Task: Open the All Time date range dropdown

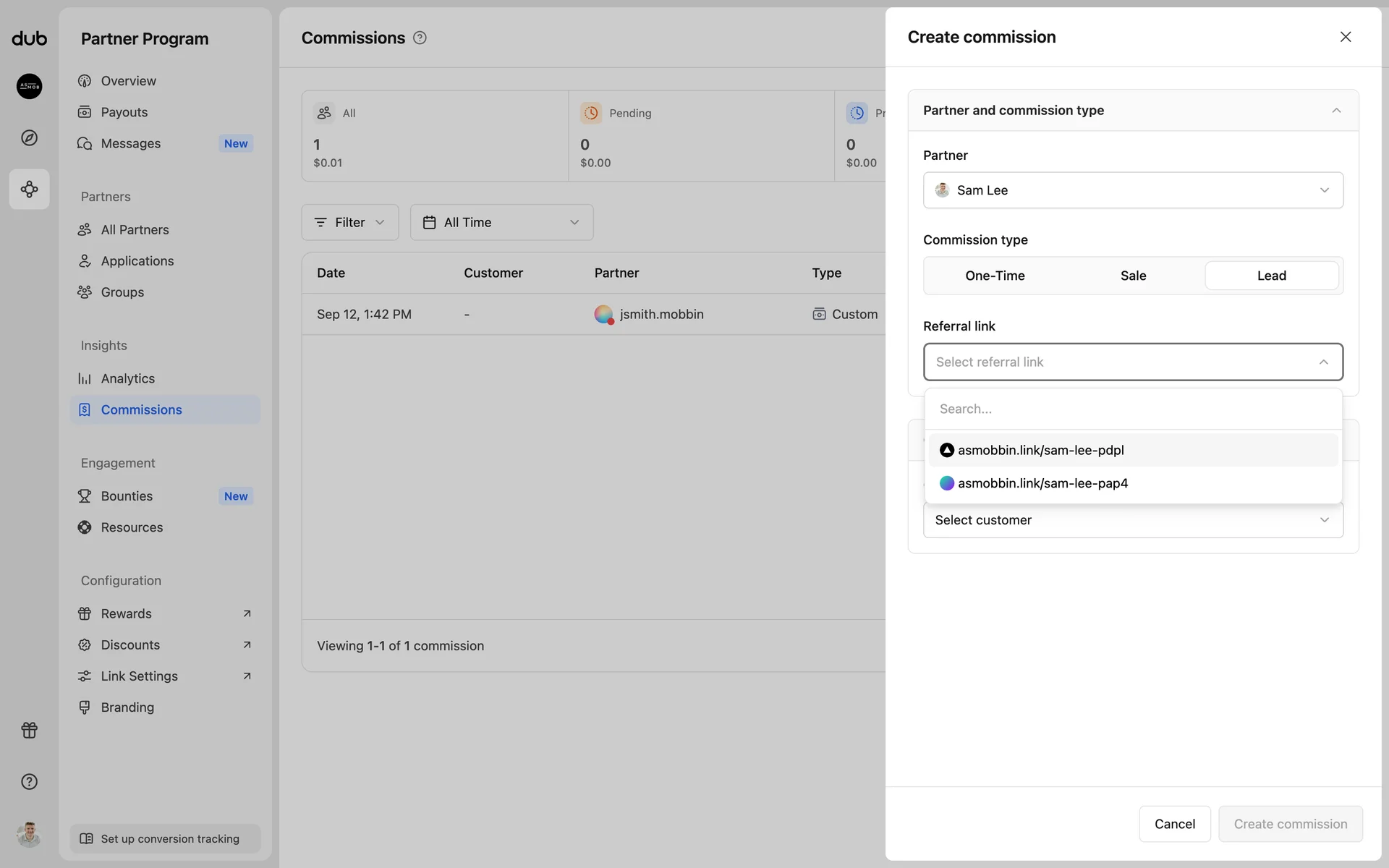Action: [501, 222]
